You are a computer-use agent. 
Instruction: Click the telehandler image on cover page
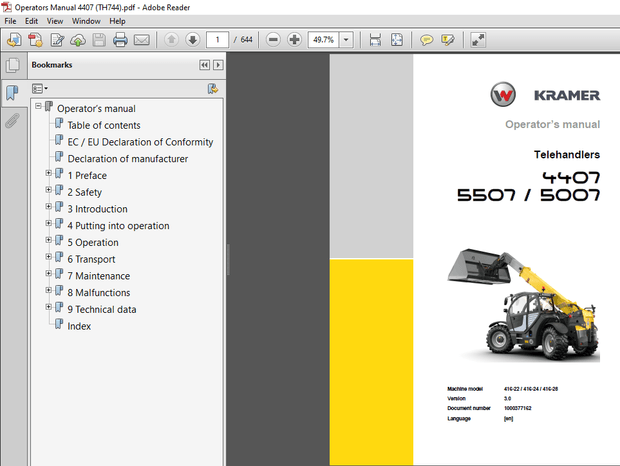point(524,305)
